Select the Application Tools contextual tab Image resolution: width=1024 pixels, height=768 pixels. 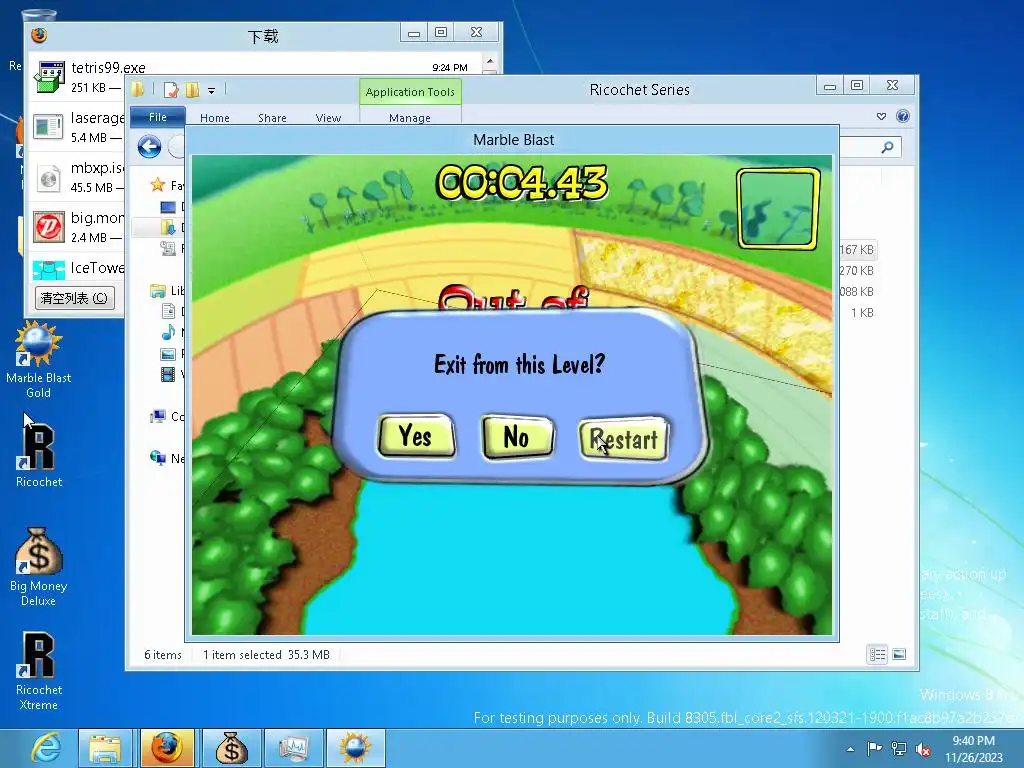click(x=410, y=92)
